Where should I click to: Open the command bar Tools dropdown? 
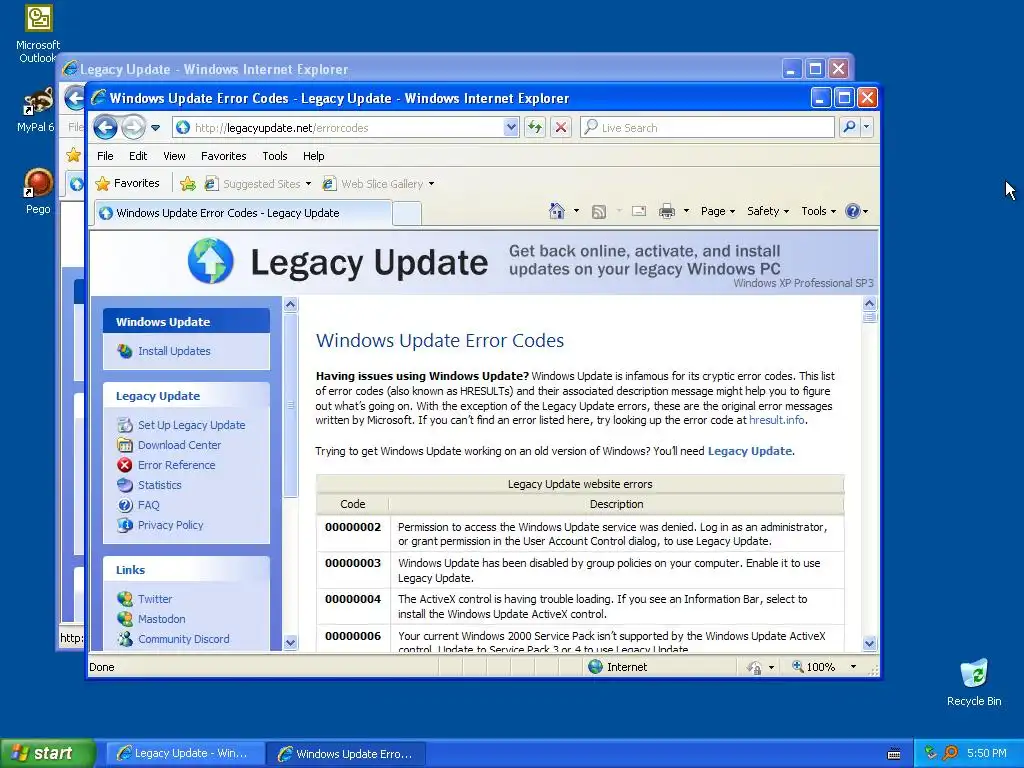(818, 211)
